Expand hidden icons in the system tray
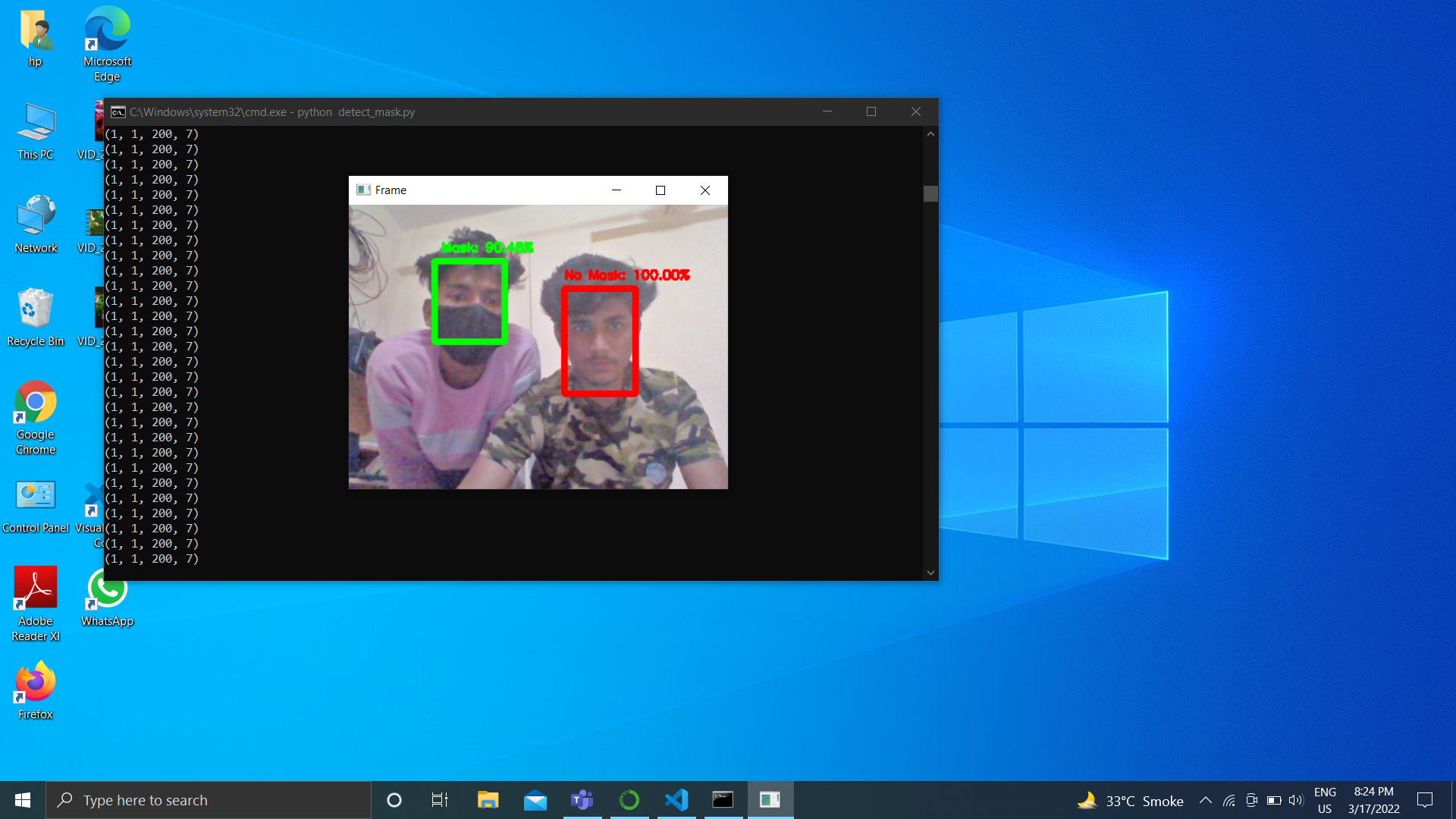This screenshot has width=1456, height=819. tap(1206, 799)
